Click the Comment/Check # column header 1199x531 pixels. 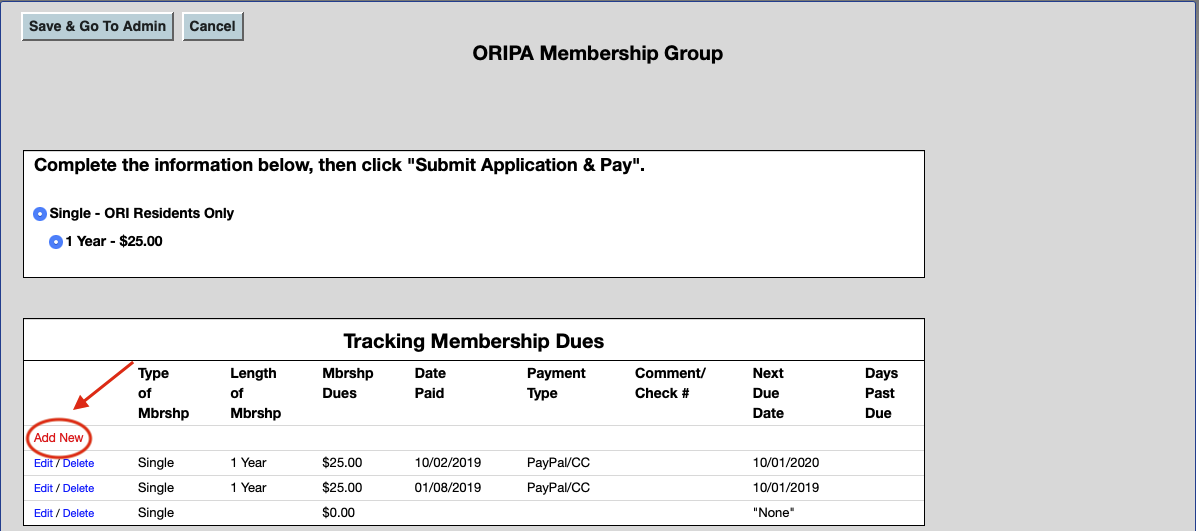(670, 383)
